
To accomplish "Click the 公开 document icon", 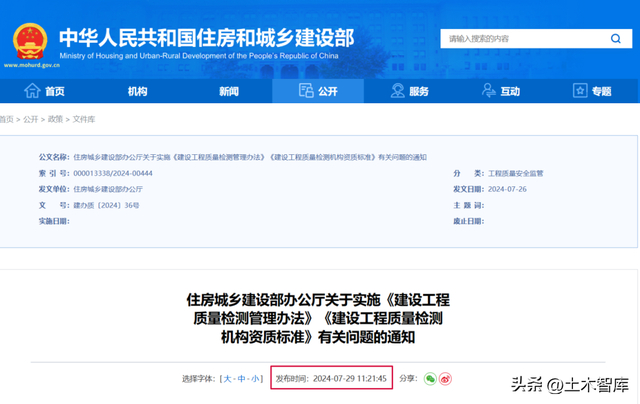I will (x=306, y=90).
